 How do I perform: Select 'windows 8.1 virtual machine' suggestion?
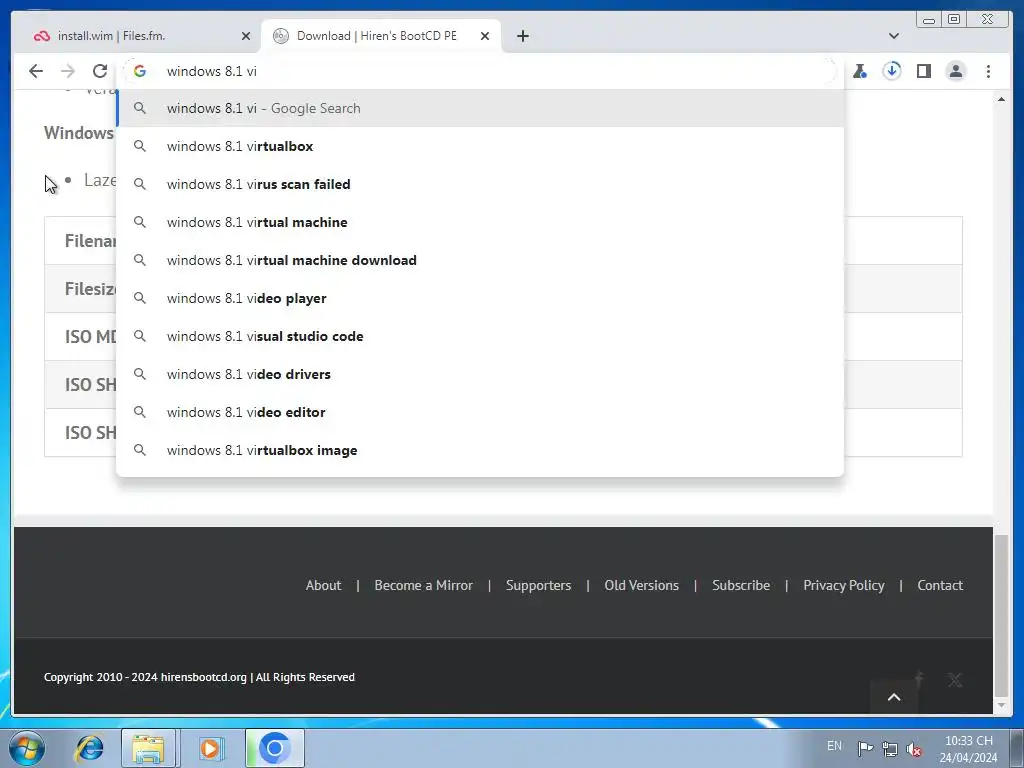click(480, 222)
